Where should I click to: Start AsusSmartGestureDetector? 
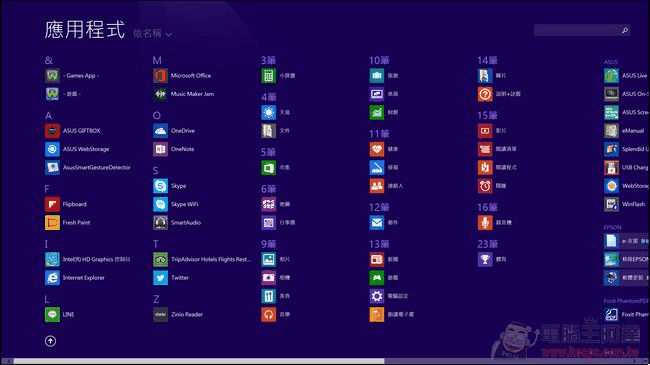tap(88, 168)
